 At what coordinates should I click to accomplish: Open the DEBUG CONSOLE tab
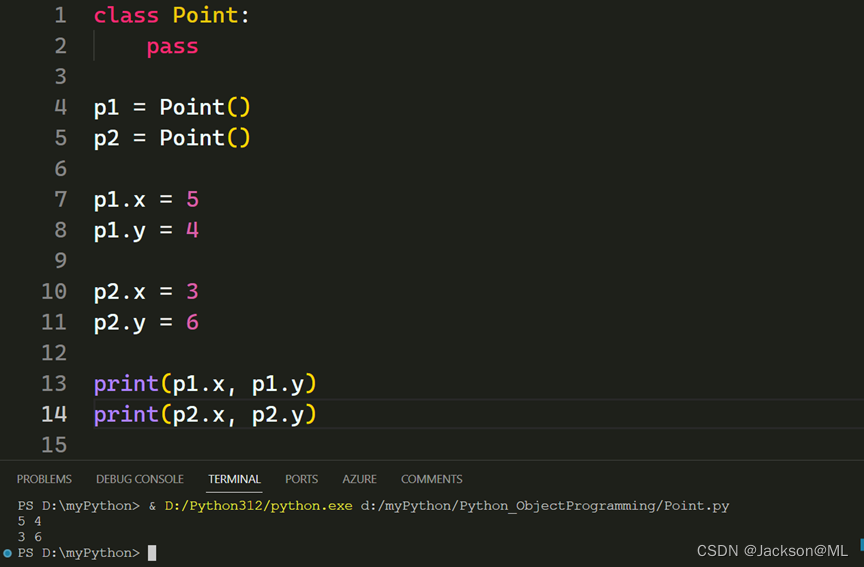140,479
